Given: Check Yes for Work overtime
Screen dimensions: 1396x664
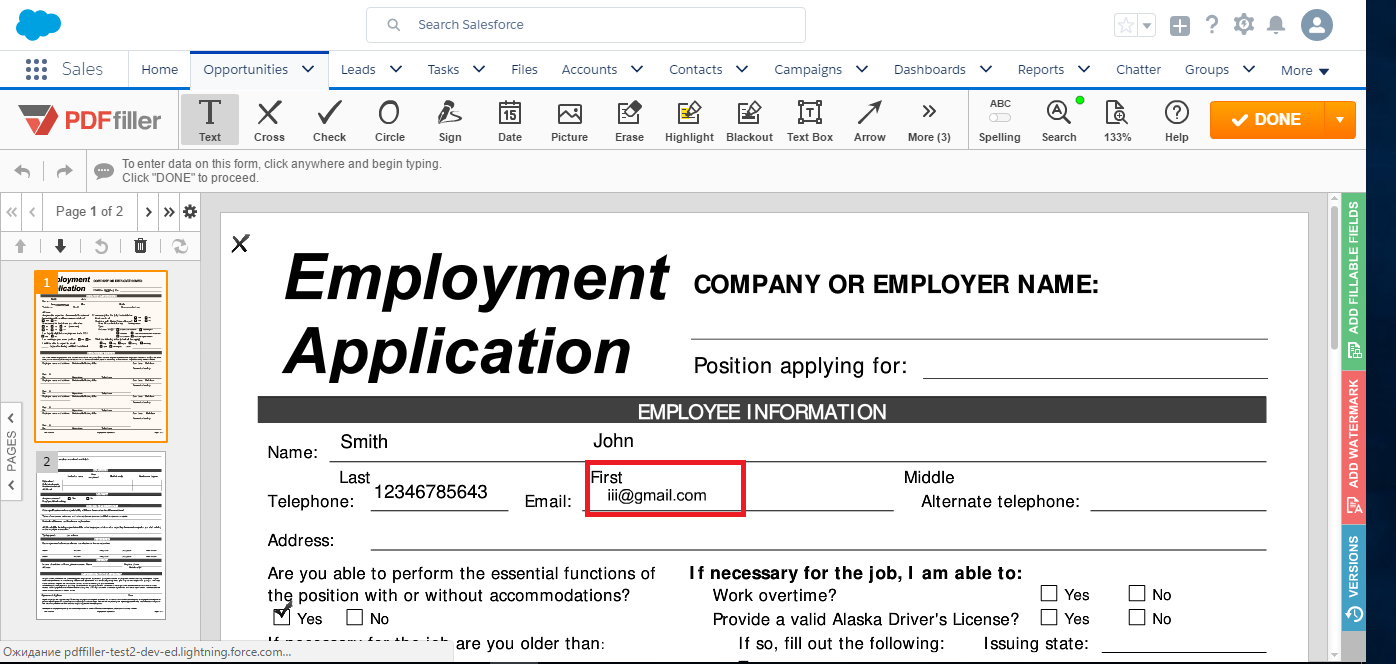Looking at the screenshot, I should (1049, 593).
